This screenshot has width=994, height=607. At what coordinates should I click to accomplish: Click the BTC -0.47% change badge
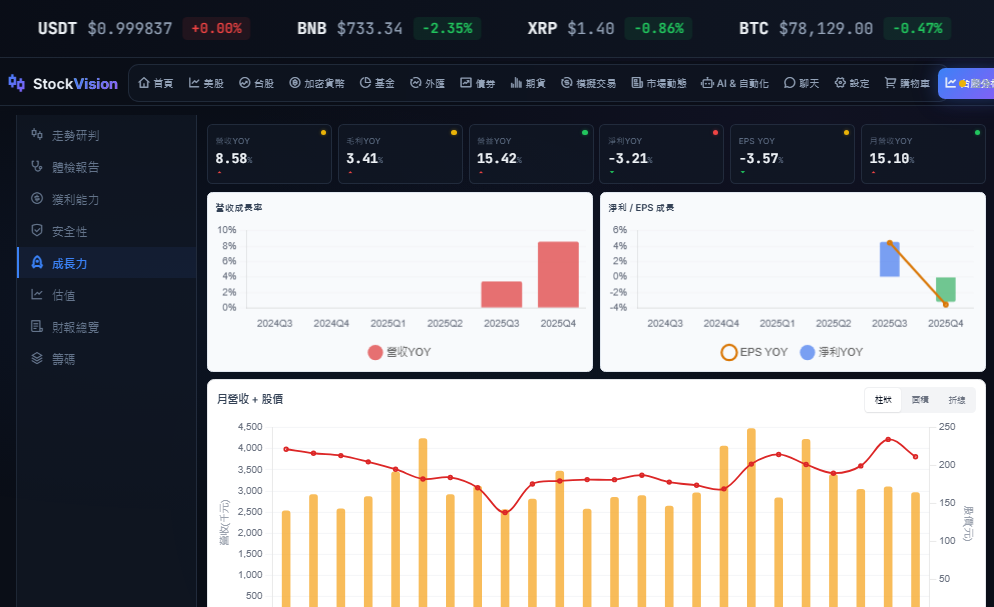[x=917, y=29]
